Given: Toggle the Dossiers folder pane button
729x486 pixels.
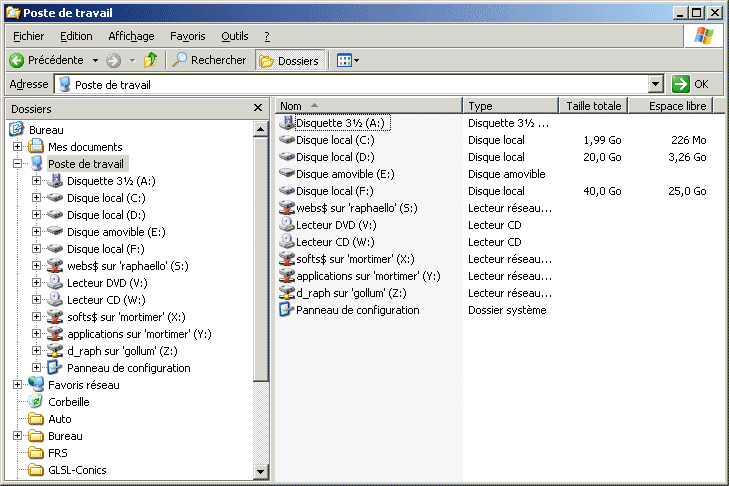Looking at the screenshot, I should tap(290, 61).
